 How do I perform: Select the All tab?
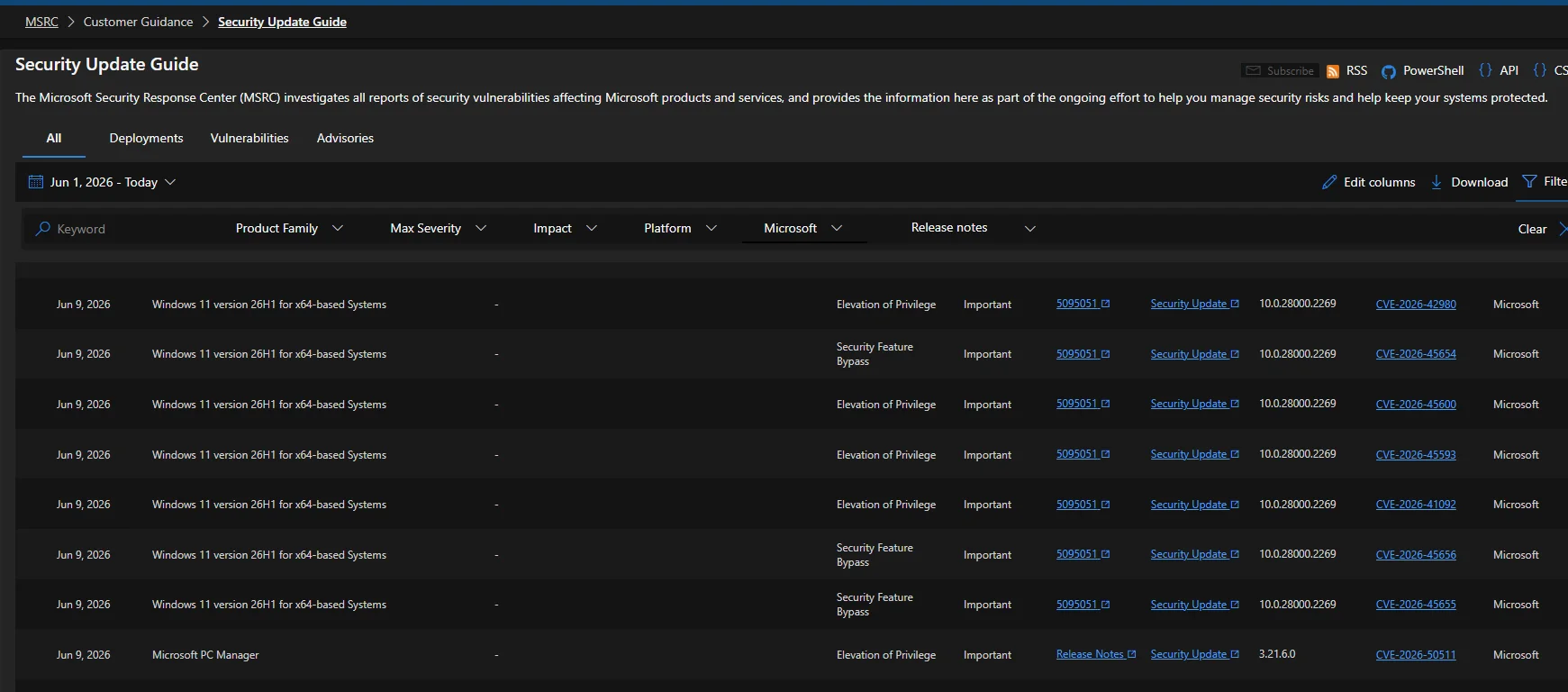(54, 138)
